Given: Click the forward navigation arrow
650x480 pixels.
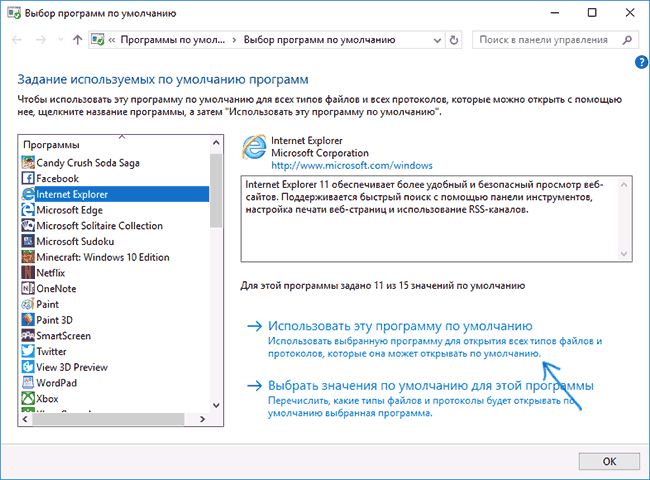Looking at the screenshot, I should tap(41, 40).
